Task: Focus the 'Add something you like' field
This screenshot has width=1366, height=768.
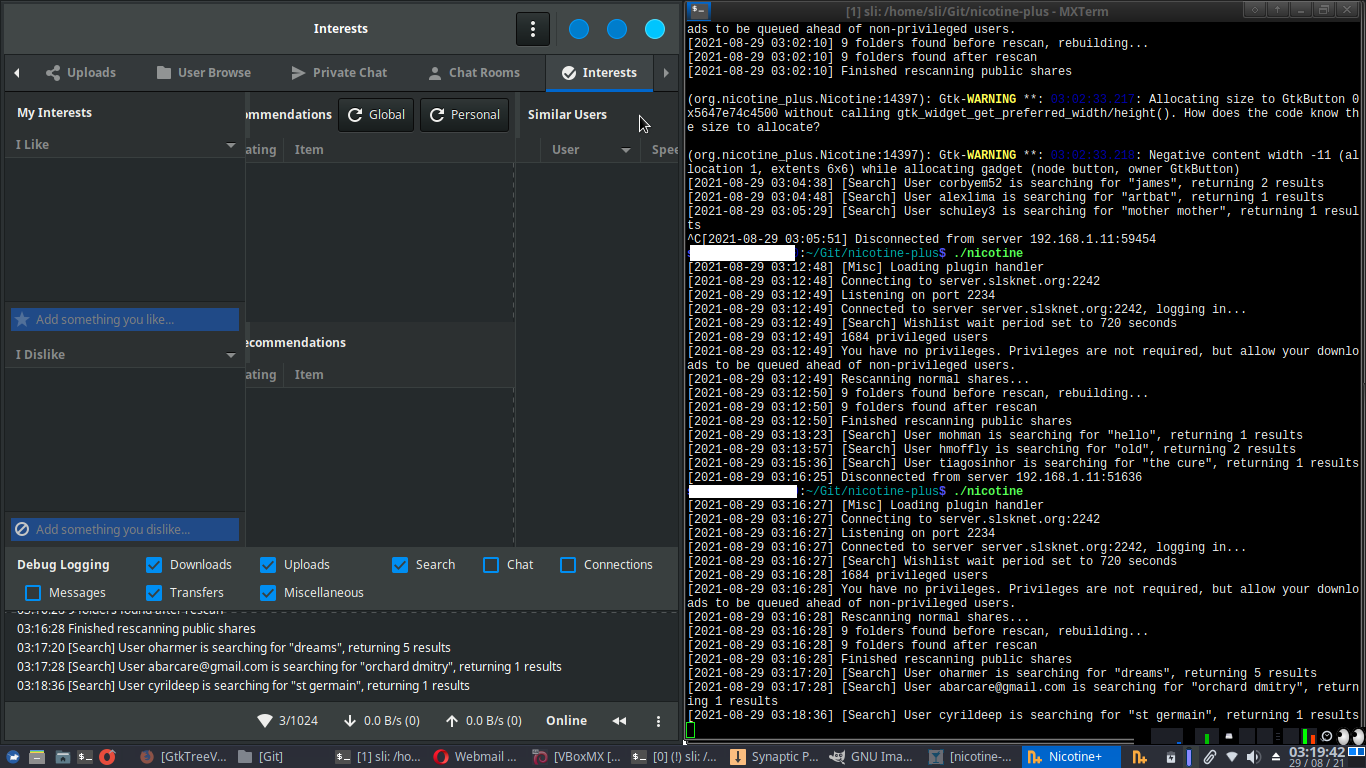Action: coord(125,320)
